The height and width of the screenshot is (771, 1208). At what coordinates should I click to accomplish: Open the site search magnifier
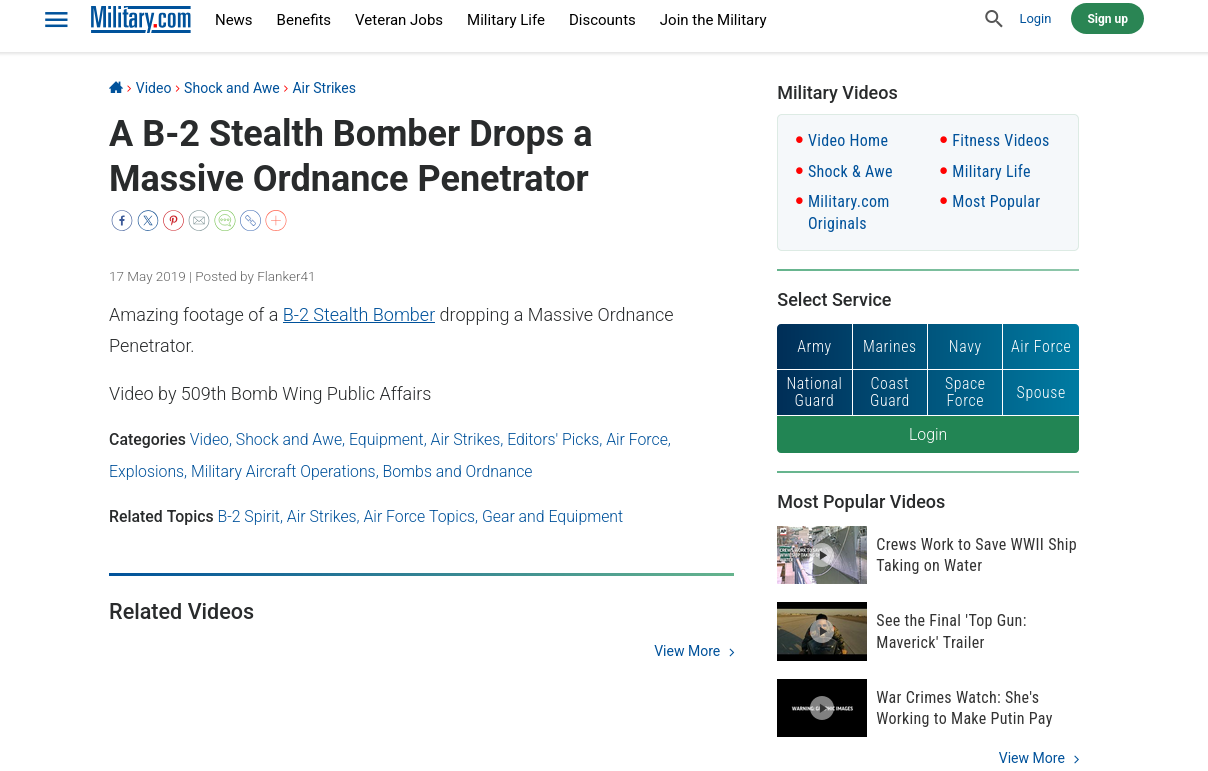(x=993, y=19)
